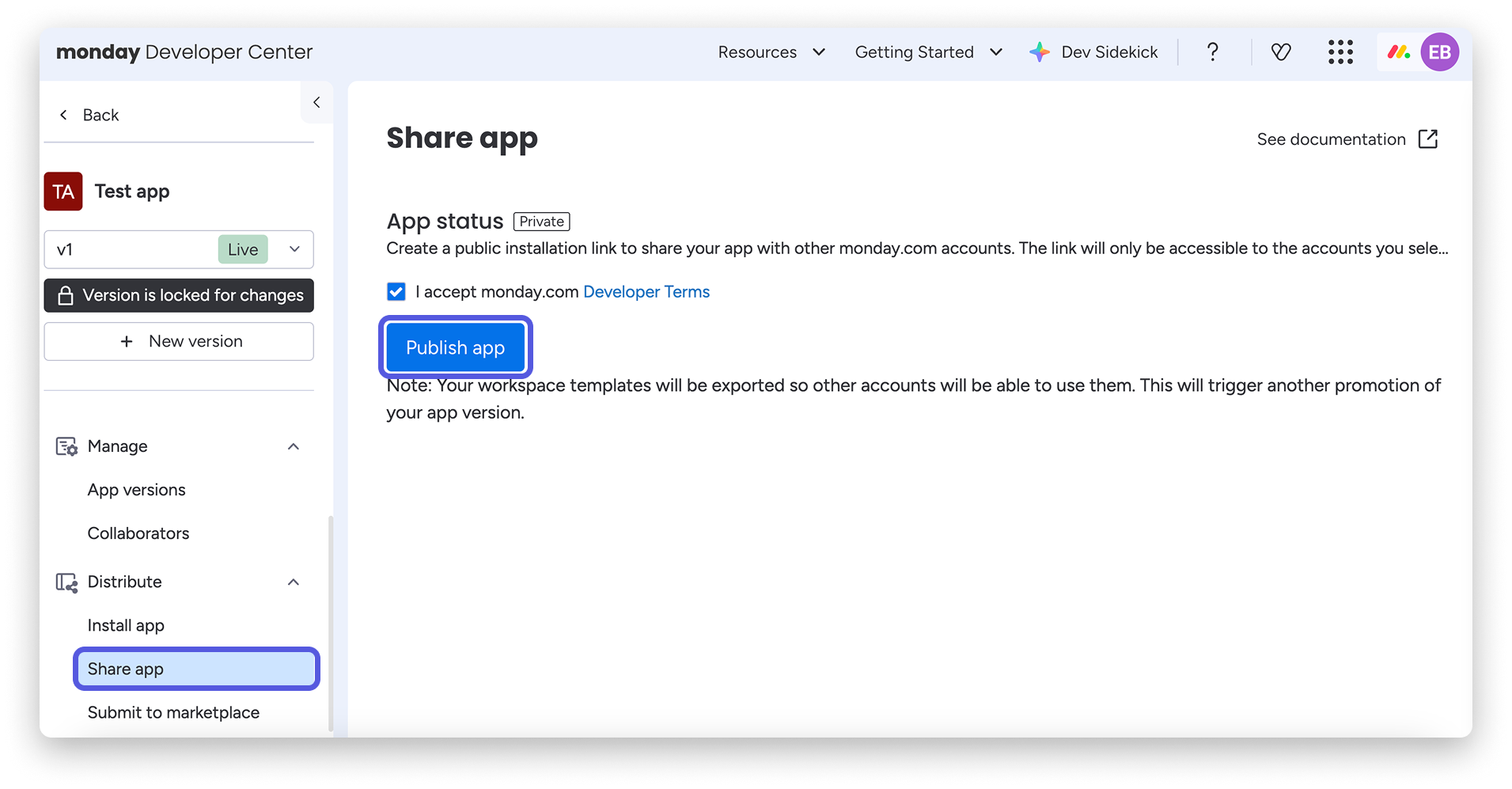Open the v1 version selector dropdown

coord(179,250)
